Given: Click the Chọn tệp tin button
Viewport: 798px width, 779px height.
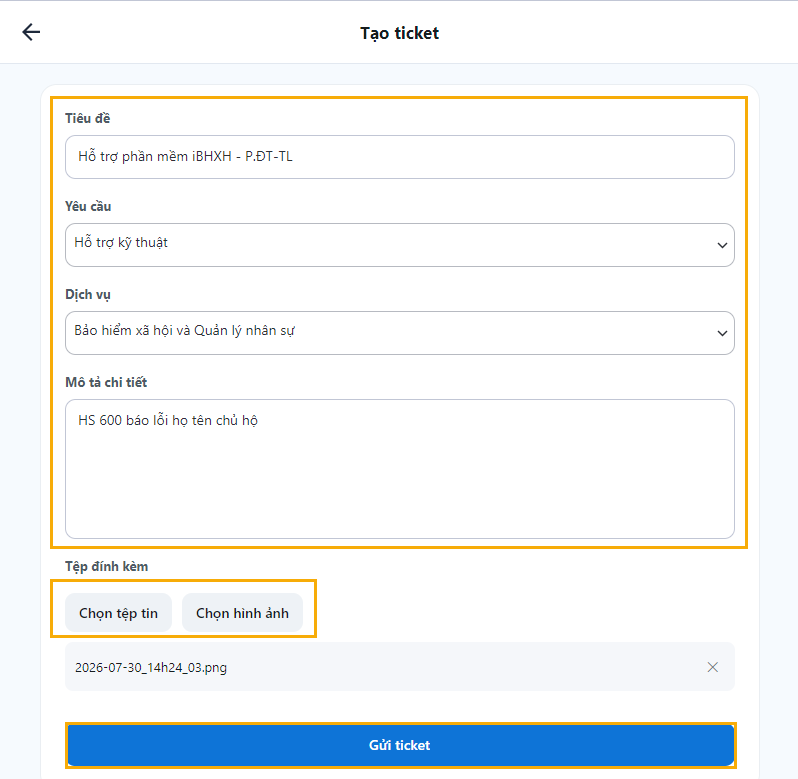Looking at the screenshot, I should pos(119,613).
